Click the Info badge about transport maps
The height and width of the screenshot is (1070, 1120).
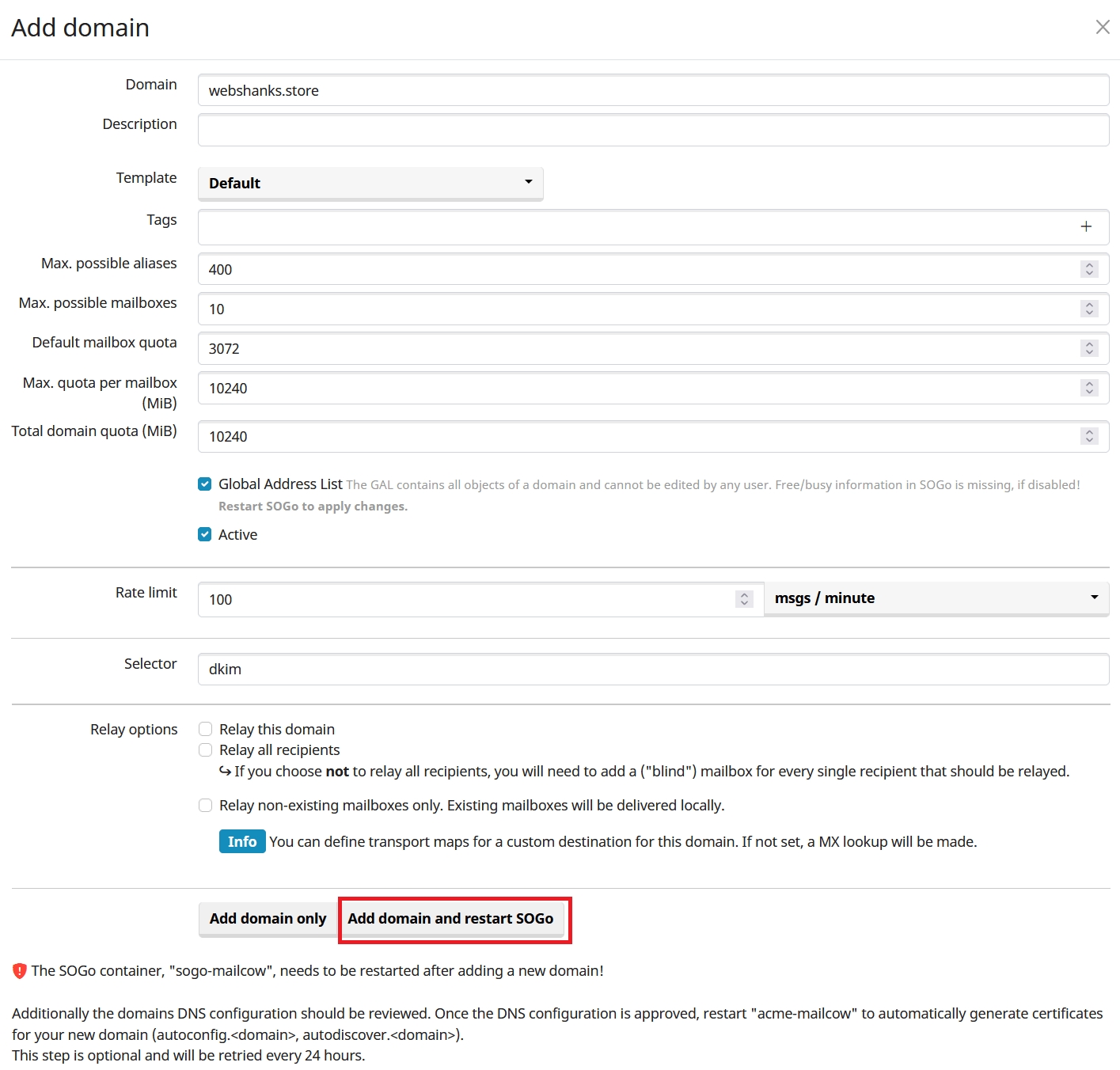242,842
